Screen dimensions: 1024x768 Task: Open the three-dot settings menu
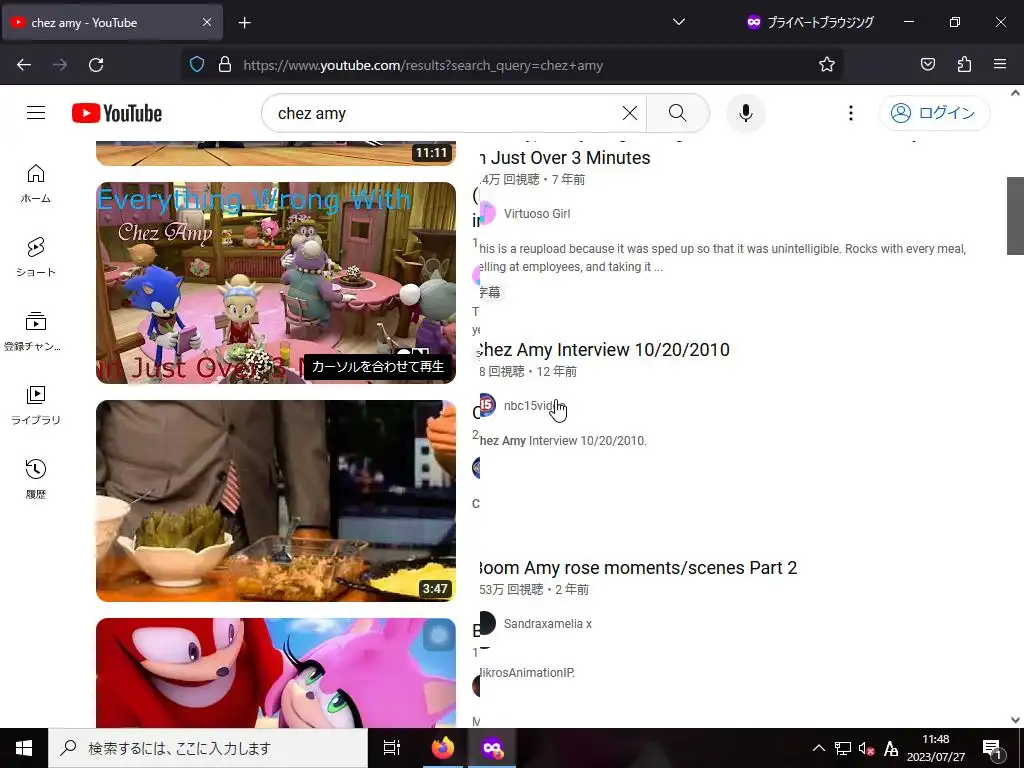pos(850,113)
